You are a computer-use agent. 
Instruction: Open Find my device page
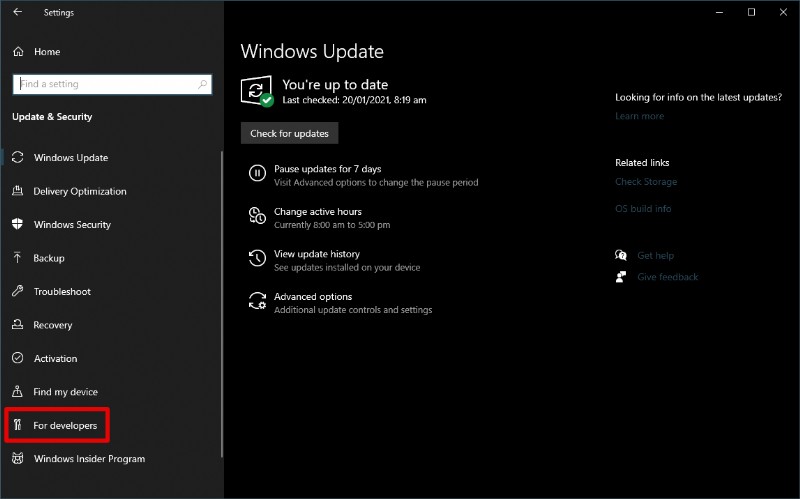pos(66,392)
